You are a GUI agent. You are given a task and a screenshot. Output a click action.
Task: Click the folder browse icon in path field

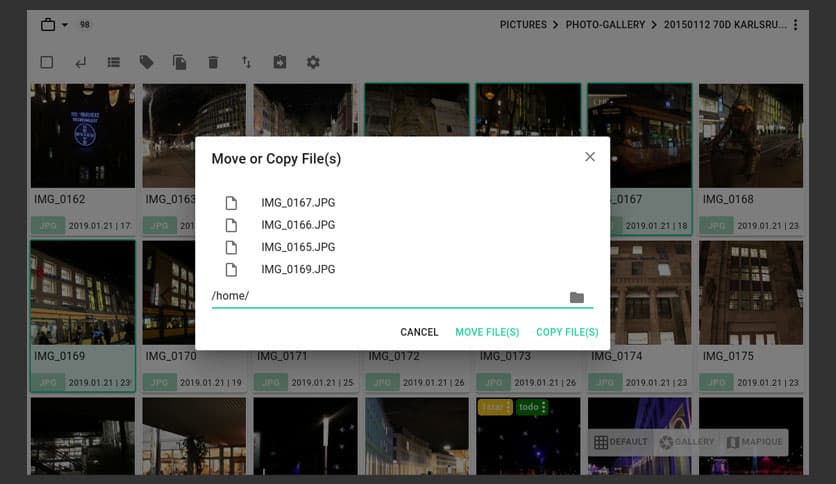click(576, 297)
